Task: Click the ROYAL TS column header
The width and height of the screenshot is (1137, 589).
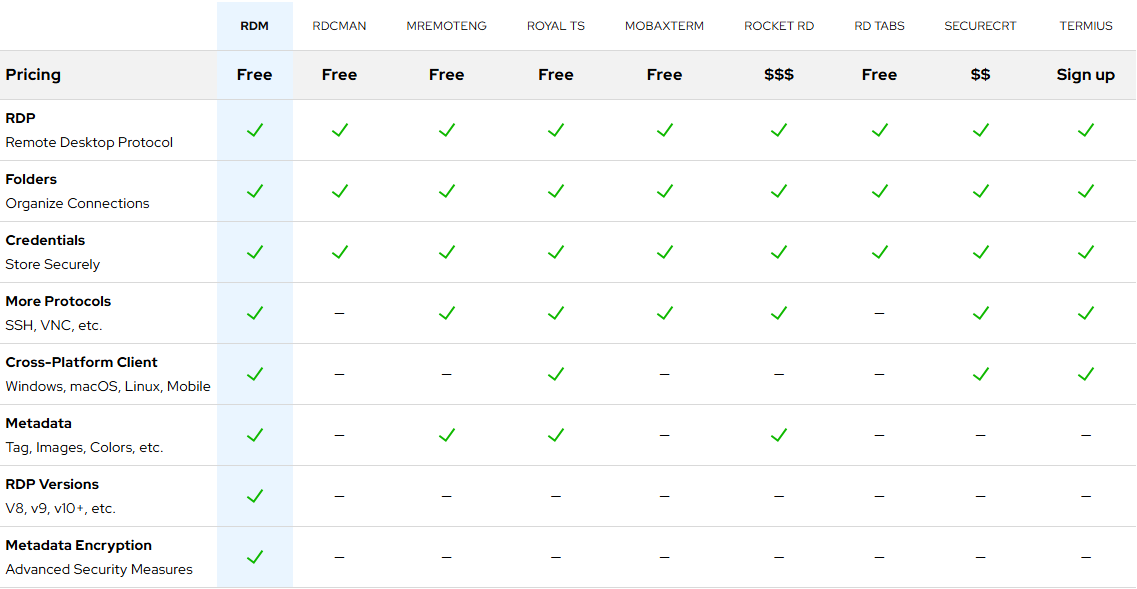Action: [556, 26]
